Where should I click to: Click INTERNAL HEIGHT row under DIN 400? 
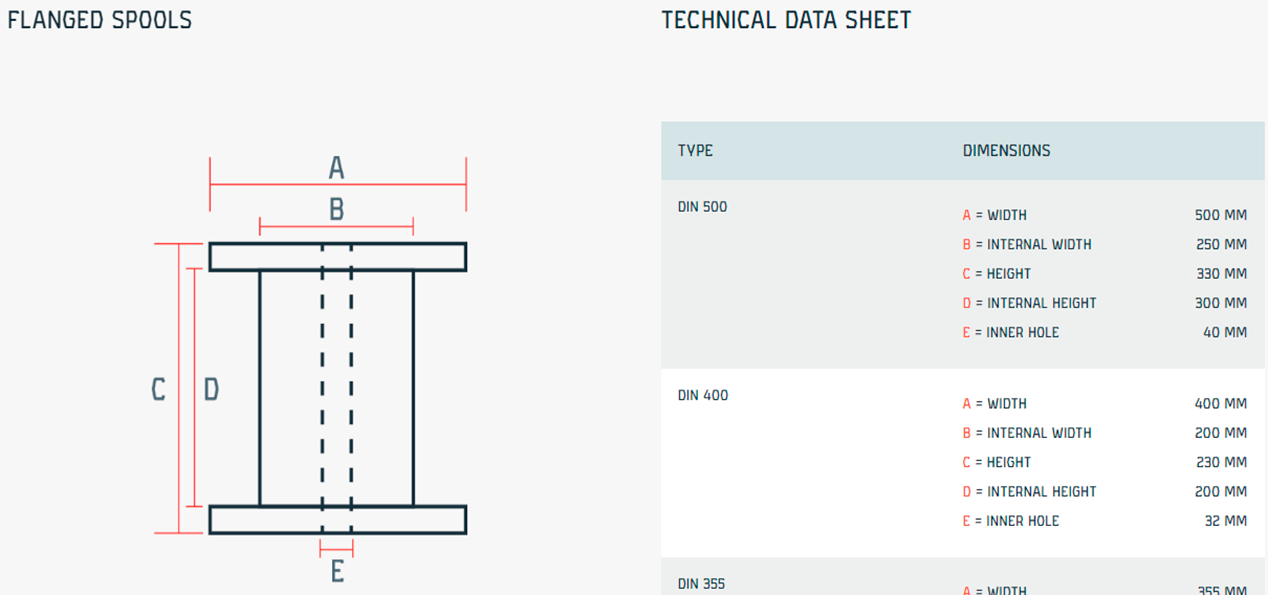click(x=1104, y=492)
